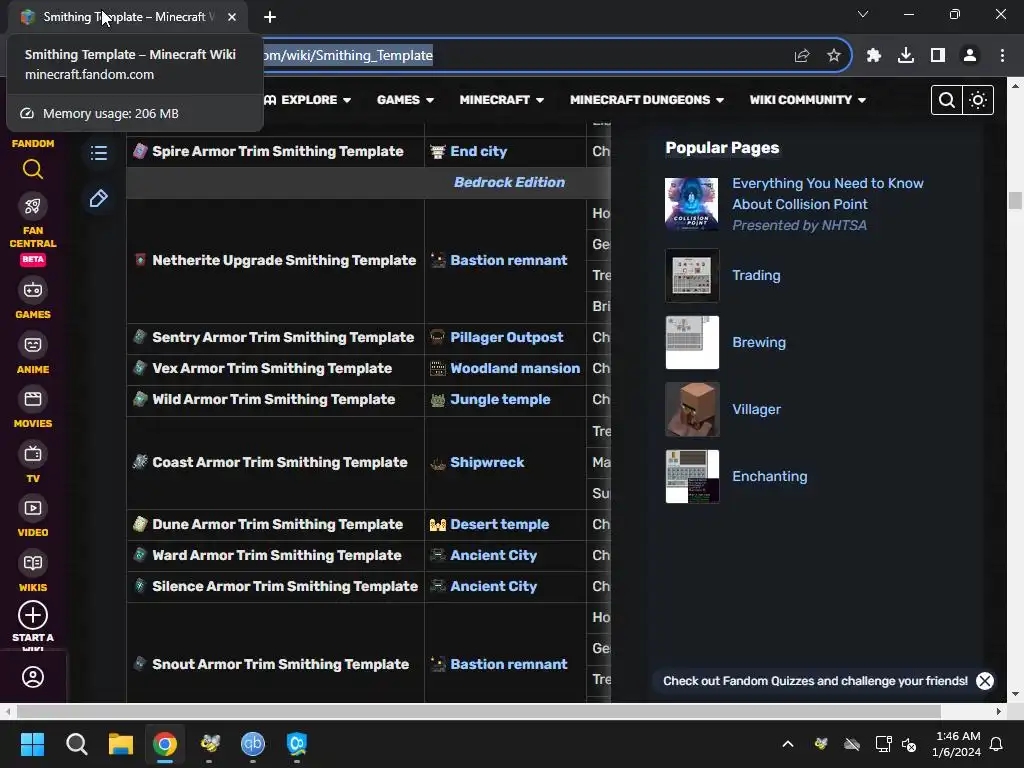This screenshot has height=768, width=1024.
Task: Open the Jungle temple link
Action: pyautogui.click(x=500, y=400)
